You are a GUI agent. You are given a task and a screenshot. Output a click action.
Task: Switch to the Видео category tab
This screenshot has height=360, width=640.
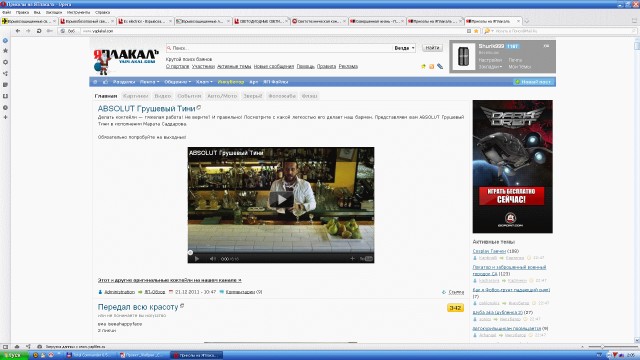[162, 96]
